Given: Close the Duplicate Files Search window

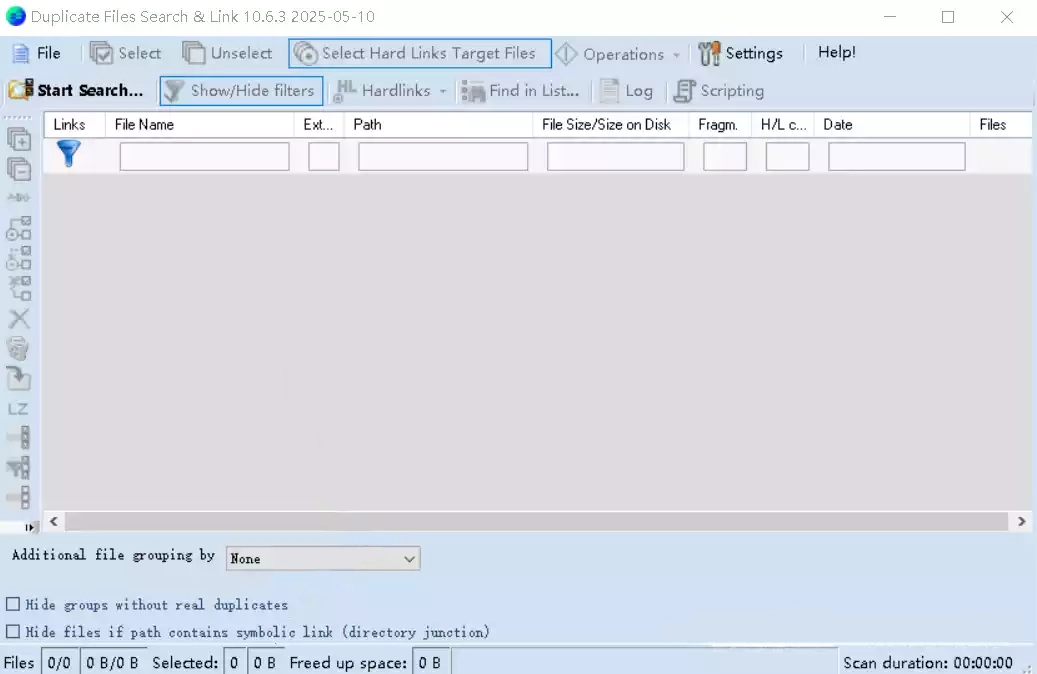Looking at the screenshot, I should coord(1007,17).
